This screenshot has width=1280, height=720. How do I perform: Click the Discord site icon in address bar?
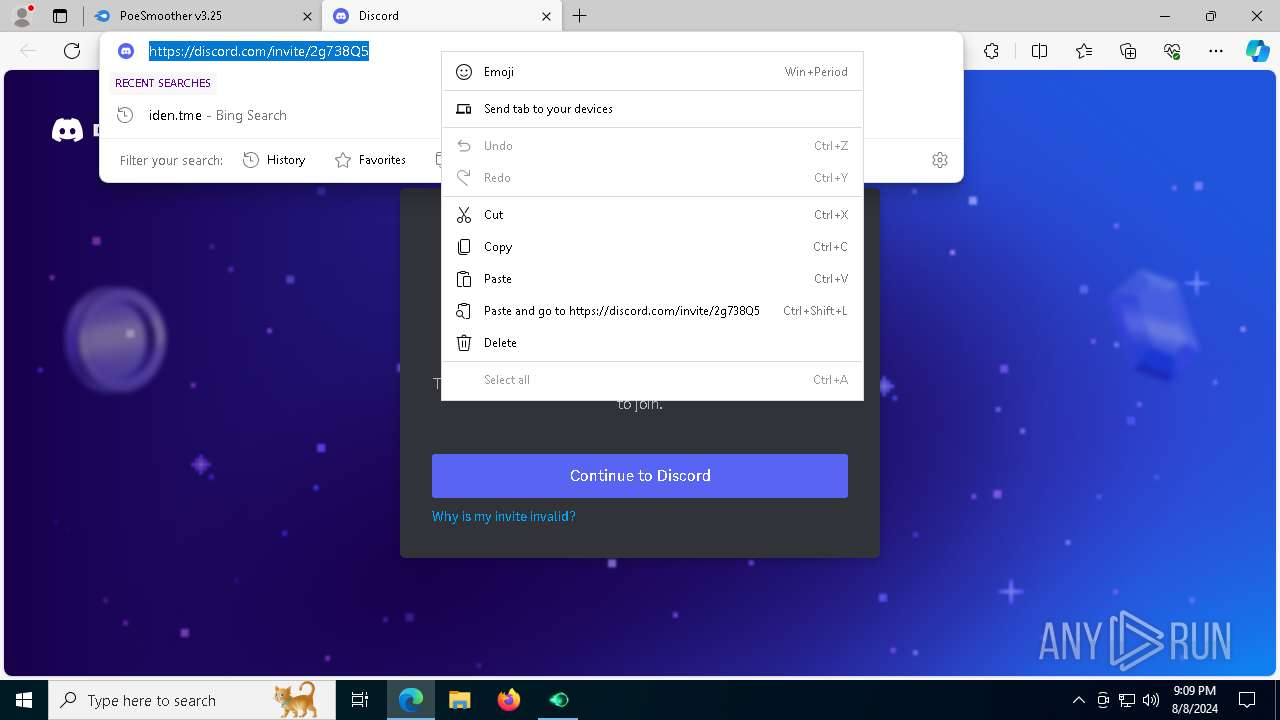(126, 51)
